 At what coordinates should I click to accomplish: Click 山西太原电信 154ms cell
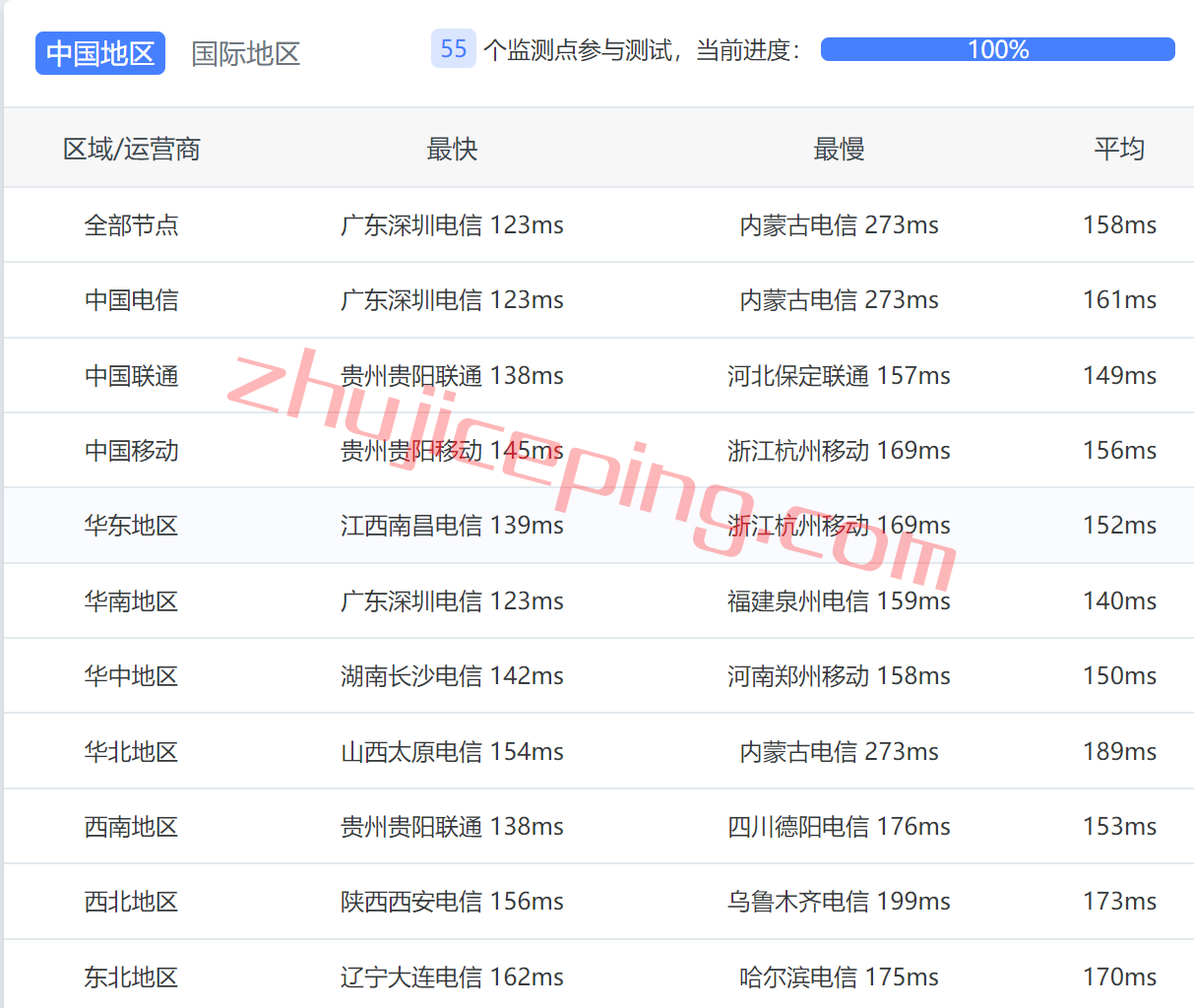tap(452, 751)
